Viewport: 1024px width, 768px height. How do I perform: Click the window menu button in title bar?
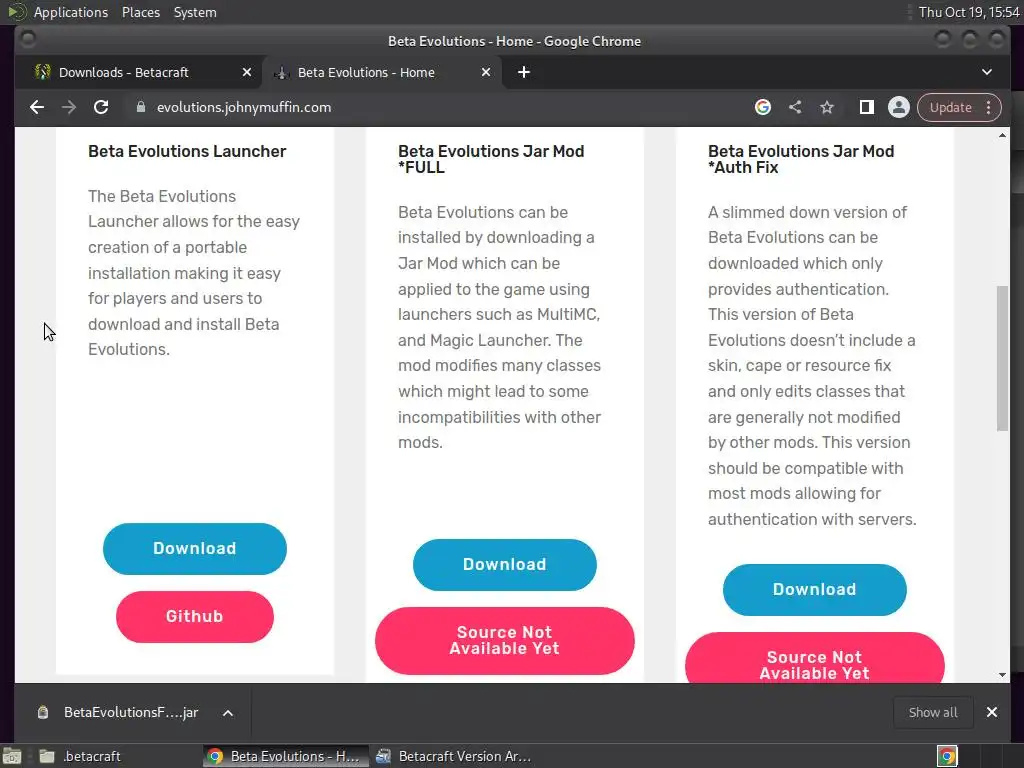point(27,40)
